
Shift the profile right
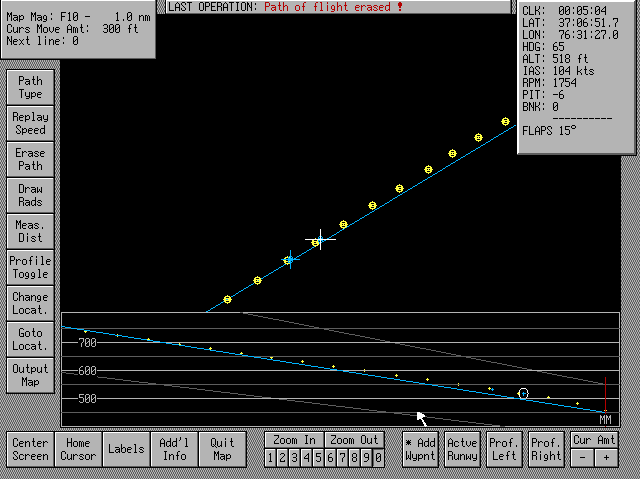click(x=547, y=449)
